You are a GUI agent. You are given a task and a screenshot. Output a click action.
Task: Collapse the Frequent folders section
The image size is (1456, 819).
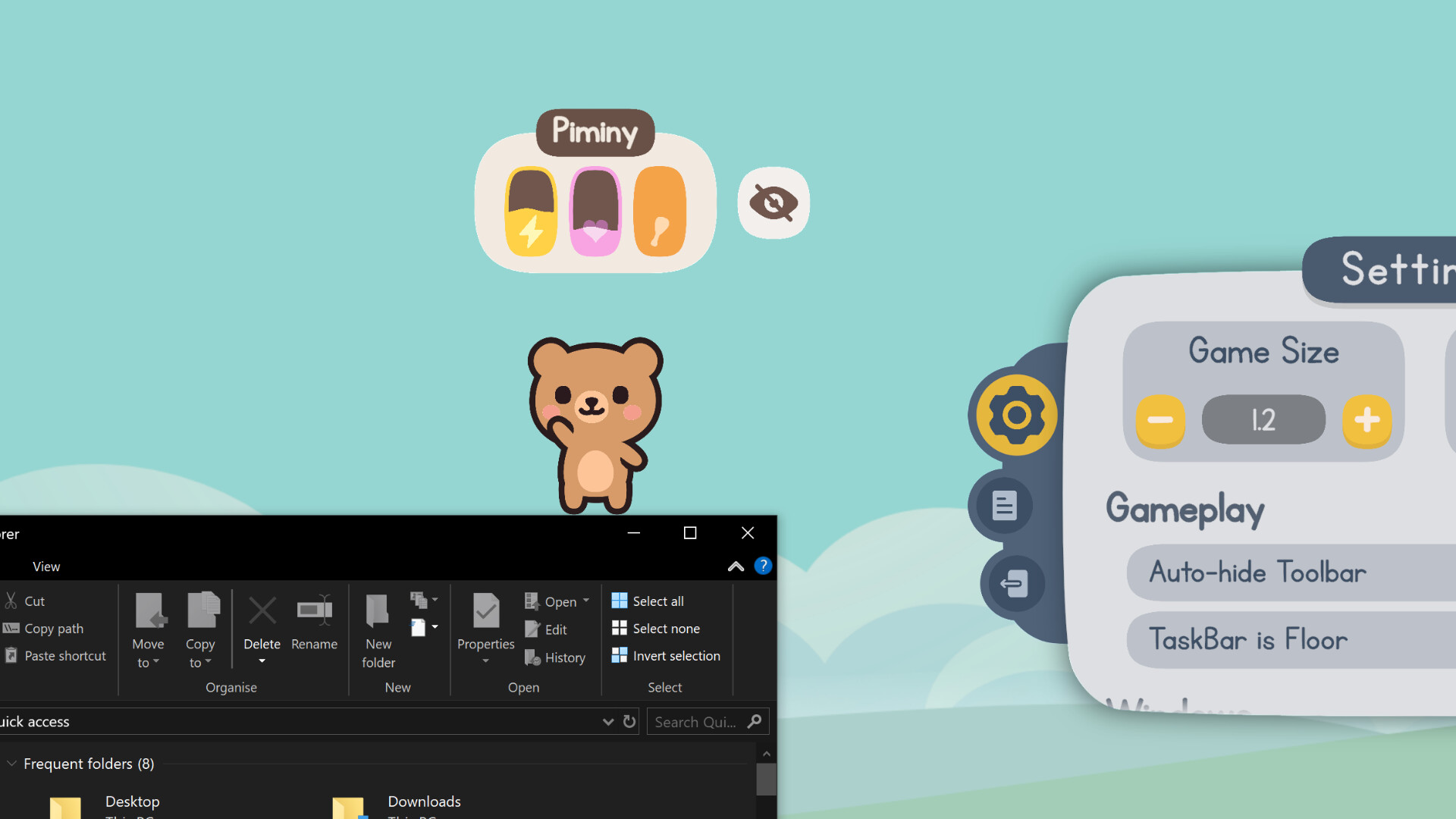[11, 763]
